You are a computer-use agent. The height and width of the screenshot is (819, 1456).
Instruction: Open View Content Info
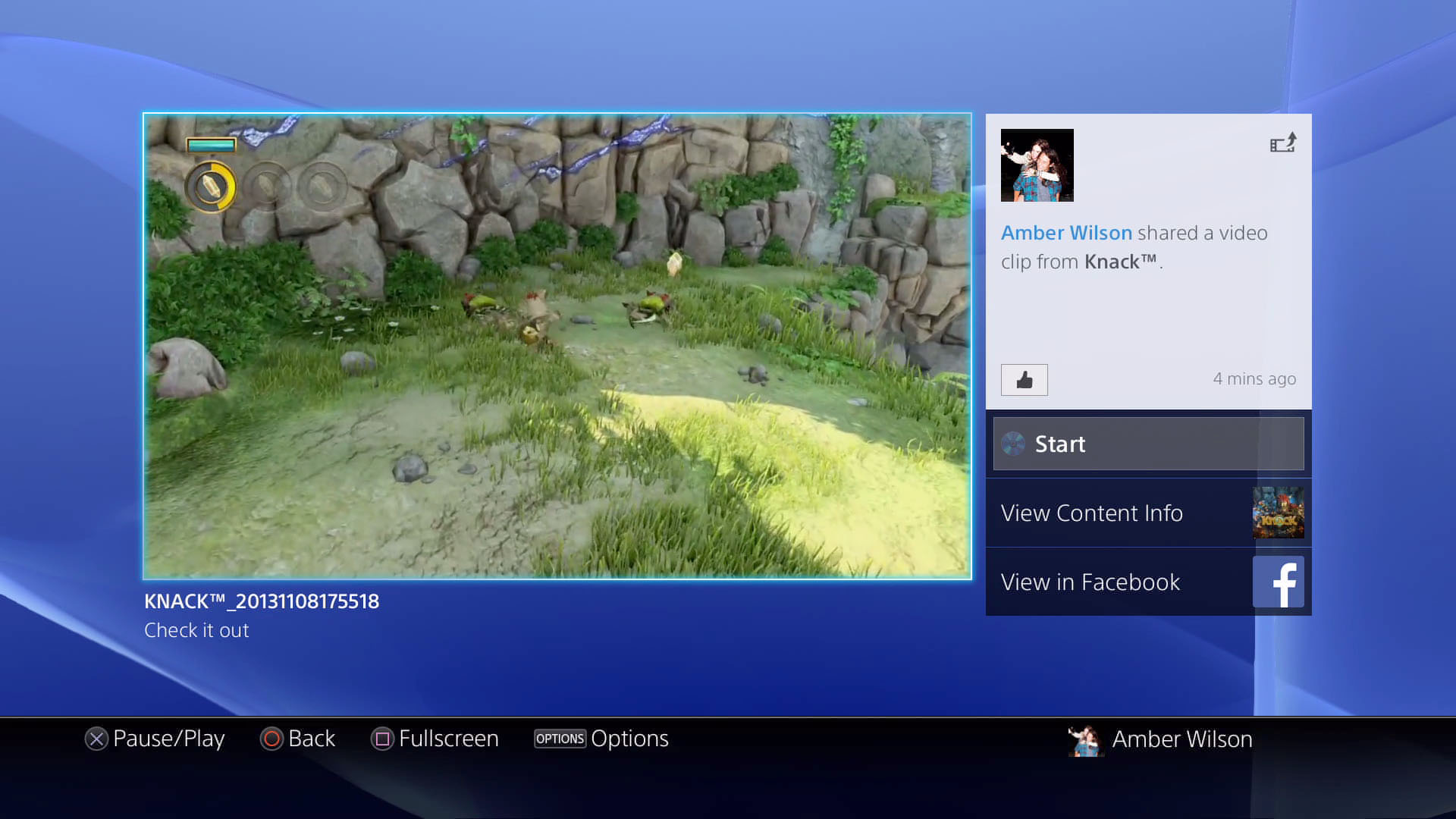click(x=1148, y=513)
